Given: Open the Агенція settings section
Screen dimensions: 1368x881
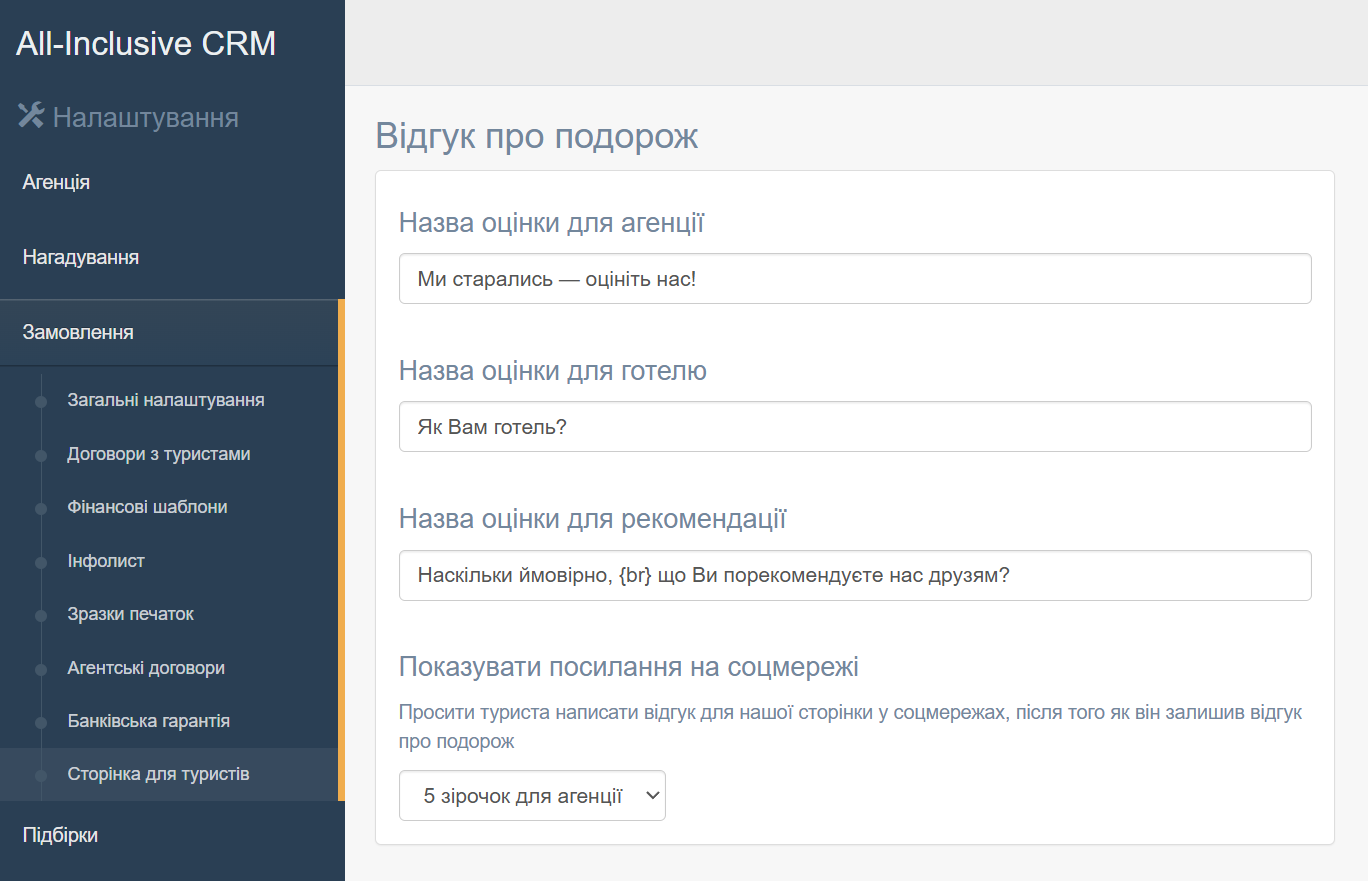Looking at the screenshot, I should (x=172, y=183).
